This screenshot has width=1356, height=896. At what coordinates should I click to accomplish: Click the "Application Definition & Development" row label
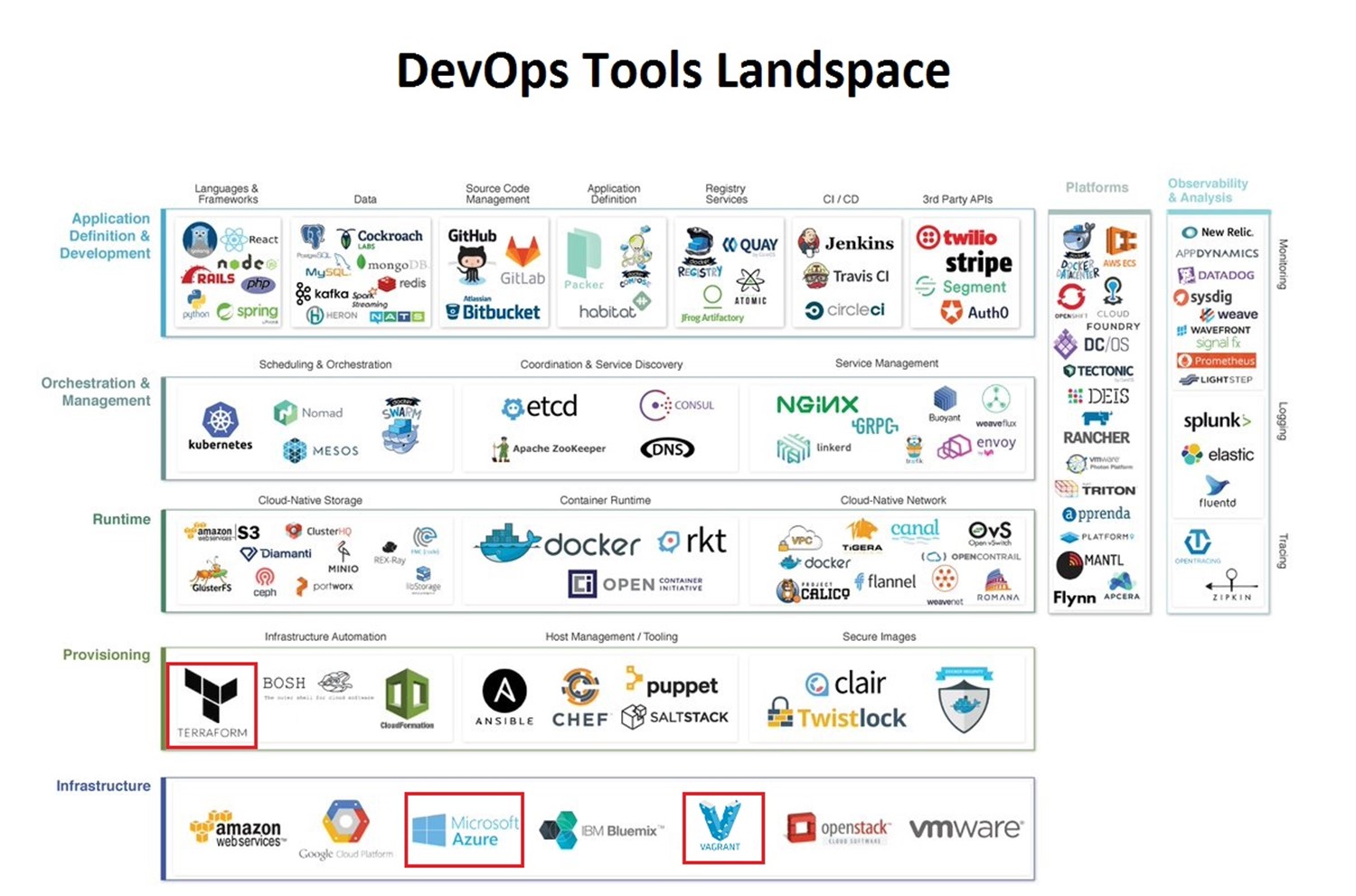pyautogui.click(x=105, y=236)
